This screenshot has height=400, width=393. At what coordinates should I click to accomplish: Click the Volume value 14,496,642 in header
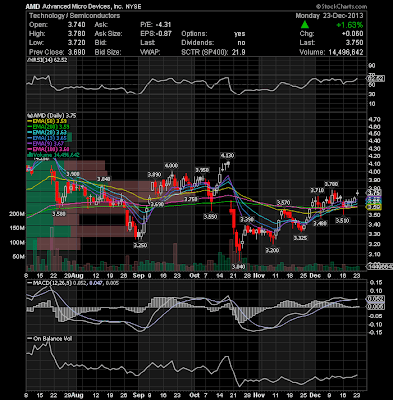click(x=345, y=52)
